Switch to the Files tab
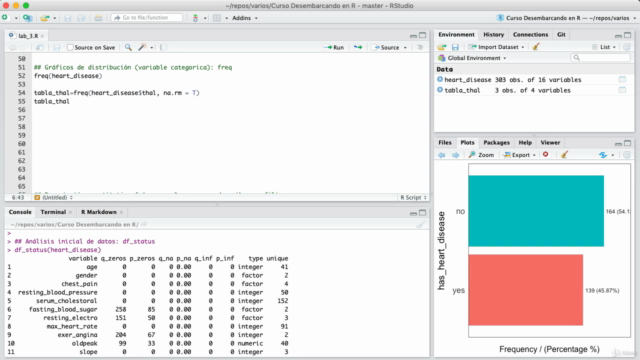 pos(444,142)
